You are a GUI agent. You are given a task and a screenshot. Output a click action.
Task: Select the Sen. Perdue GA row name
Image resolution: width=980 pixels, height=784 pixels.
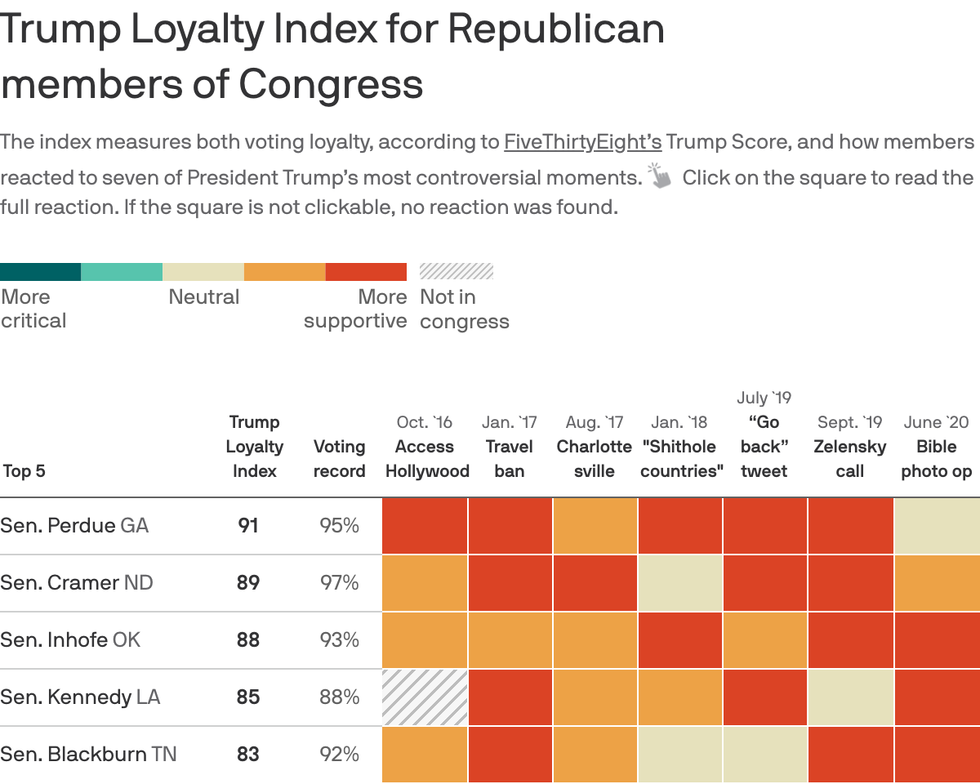pyautogui.click(x=74, y=525)
